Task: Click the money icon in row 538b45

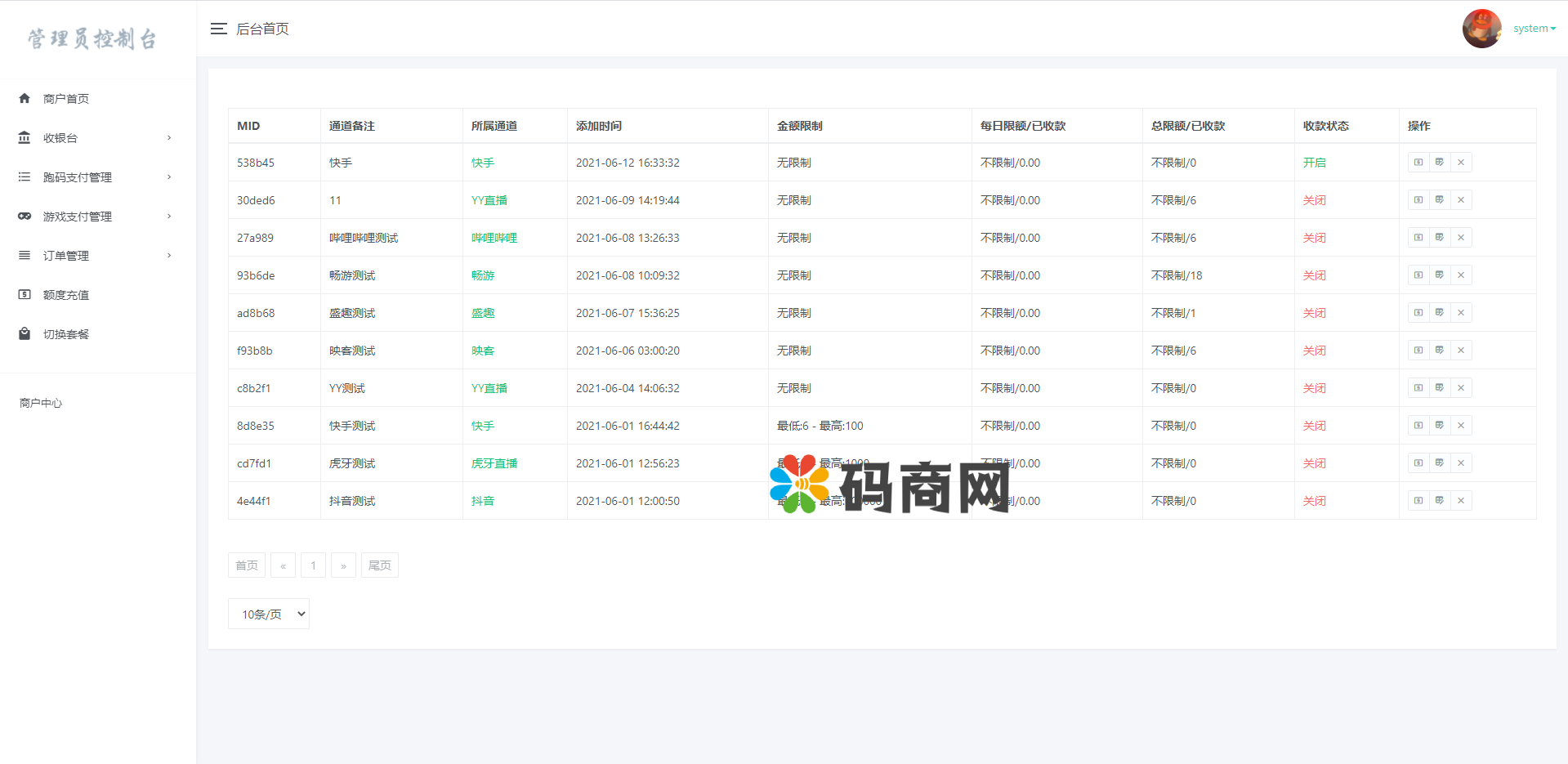Action: click(x=1418, y=163)
